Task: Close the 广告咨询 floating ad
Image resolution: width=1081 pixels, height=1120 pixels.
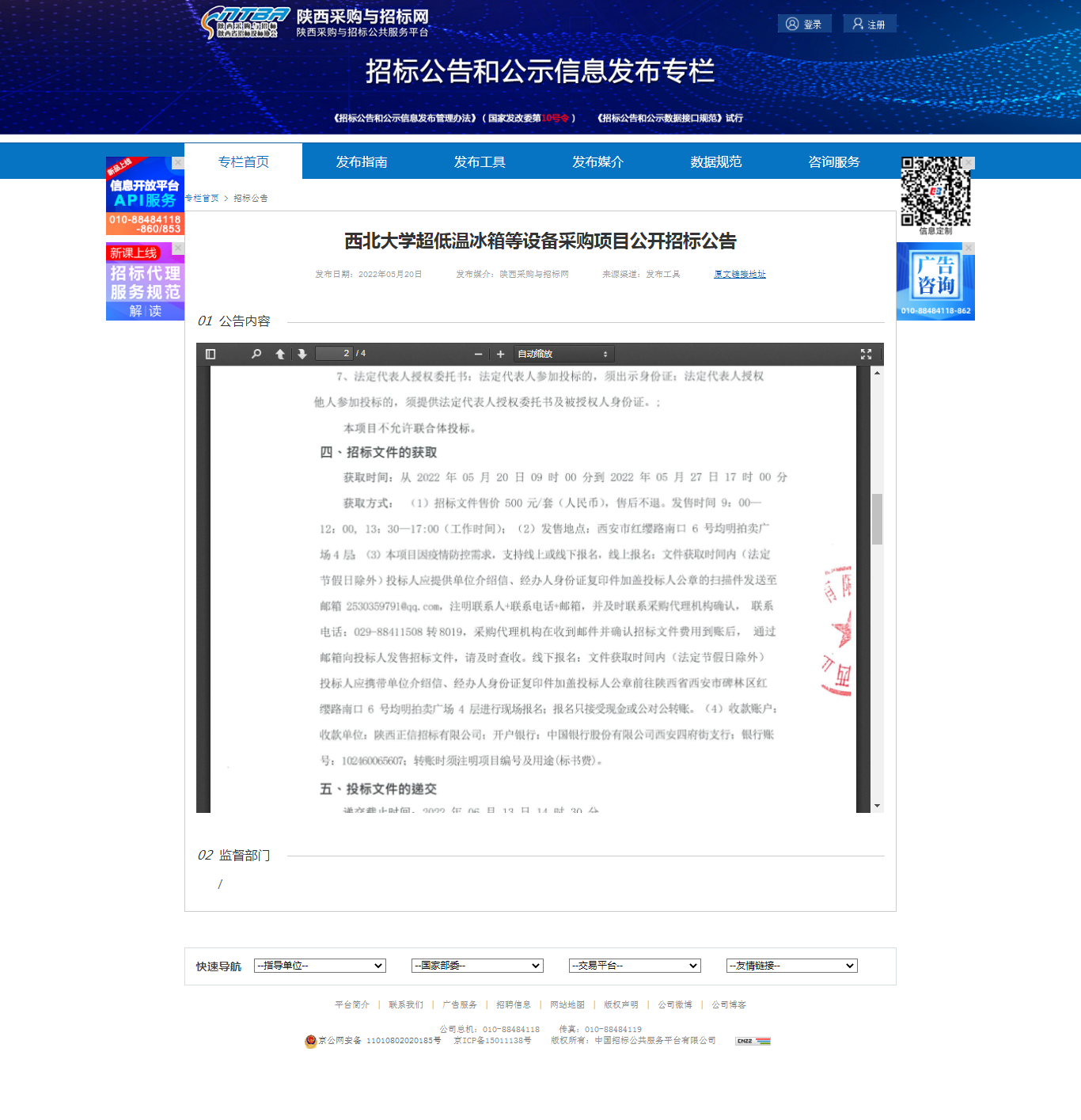Action: pyautogui.click(x=969, y=248)
